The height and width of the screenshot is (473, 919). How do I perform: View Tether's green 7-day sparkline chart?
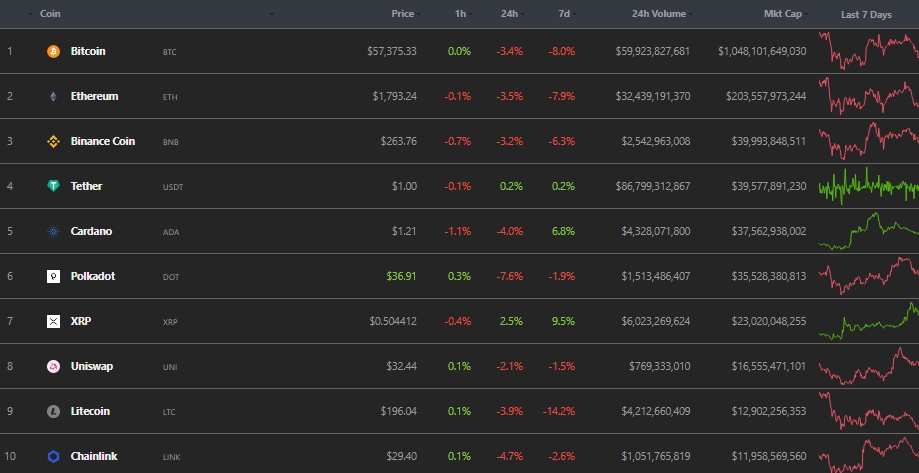tap(867, 186)
